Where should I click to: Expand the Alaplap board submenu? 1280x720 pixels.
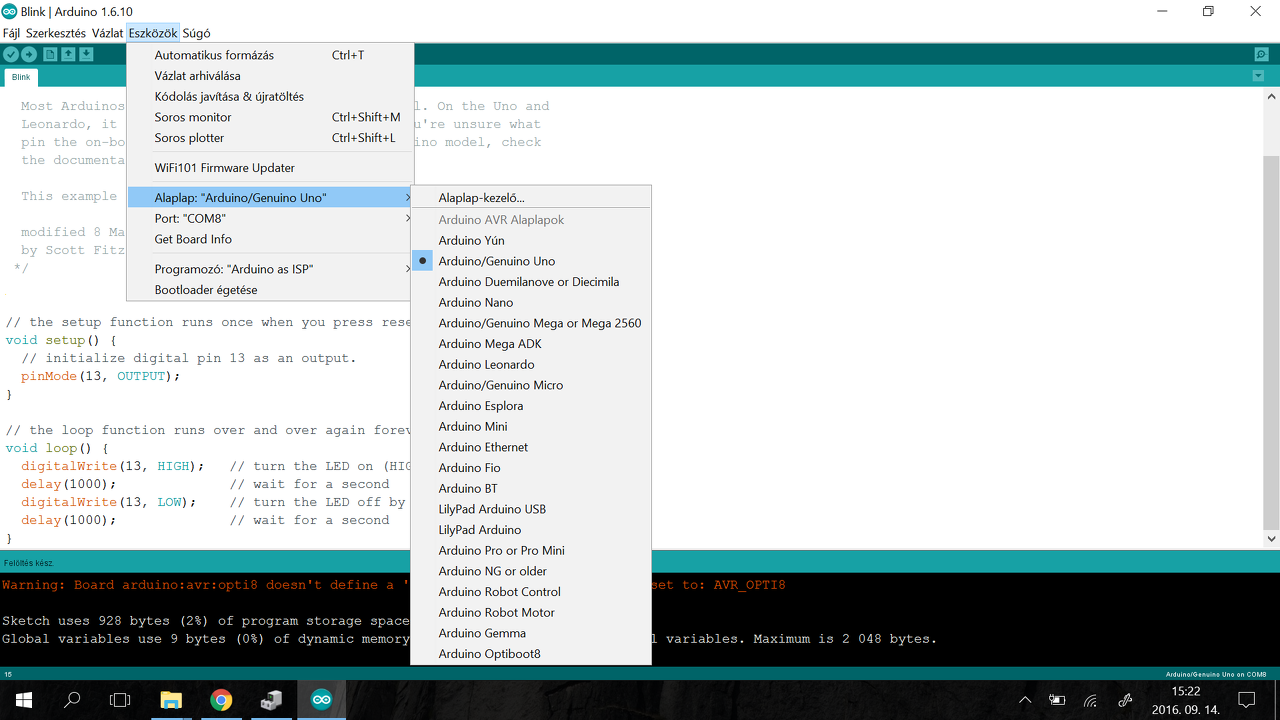270,198
